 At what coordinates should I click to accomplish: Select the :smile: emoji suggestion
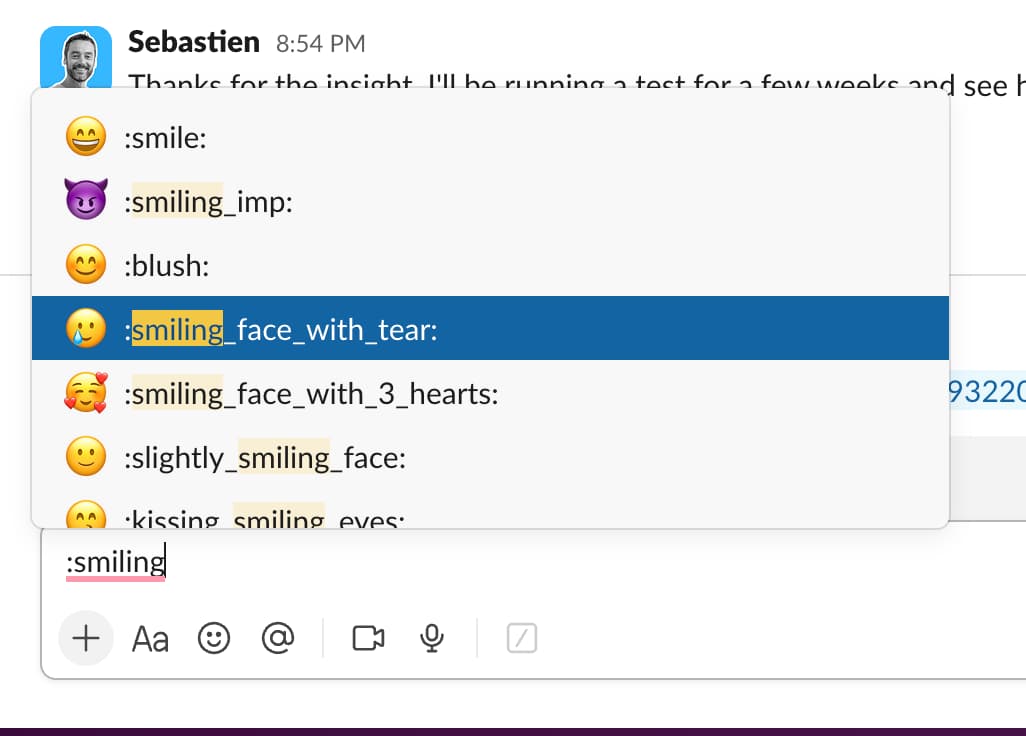490,137
